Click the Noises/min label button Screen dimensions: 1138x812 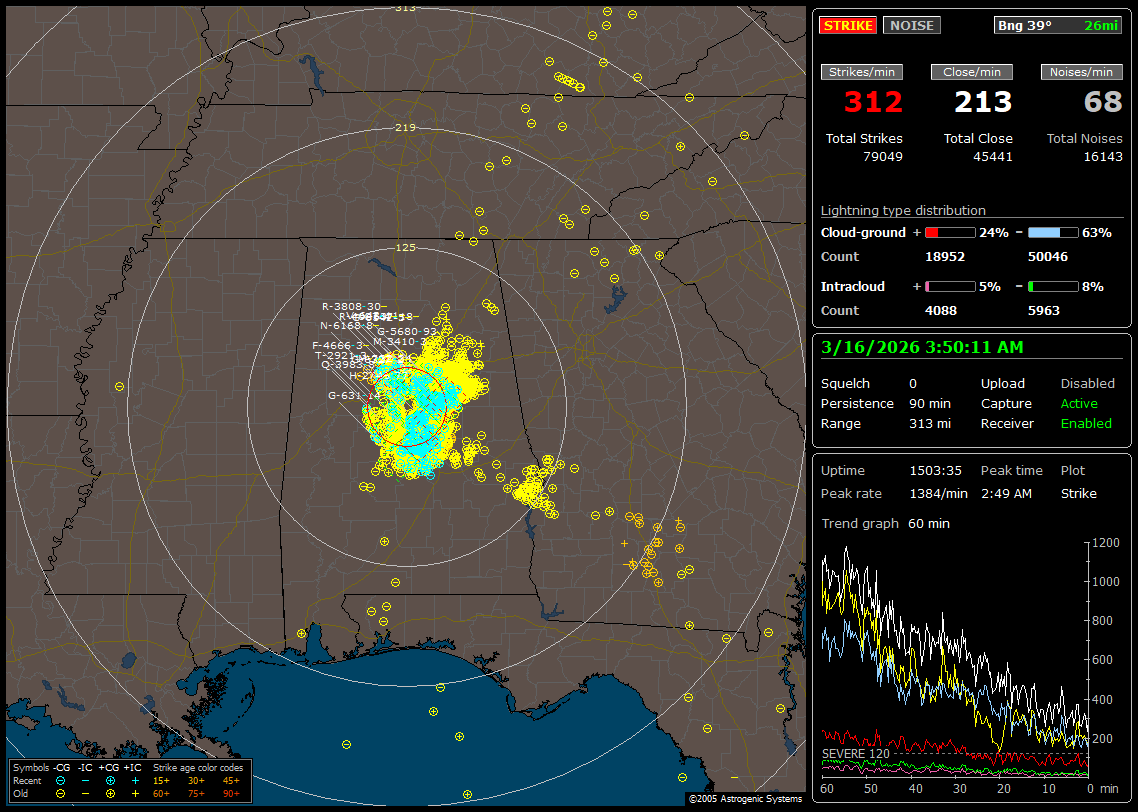pos(1081,72)
